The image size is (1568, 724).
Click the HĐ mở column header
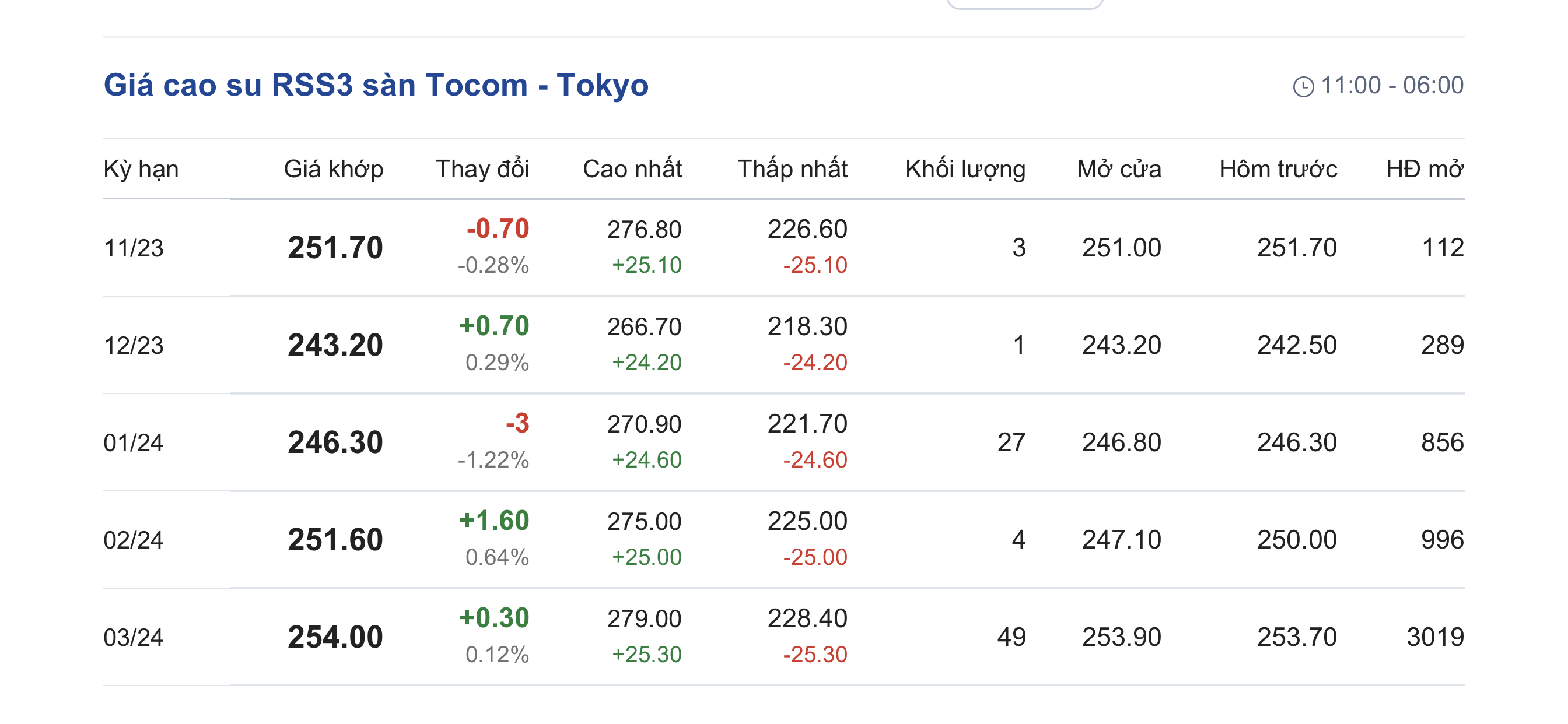1424,168
